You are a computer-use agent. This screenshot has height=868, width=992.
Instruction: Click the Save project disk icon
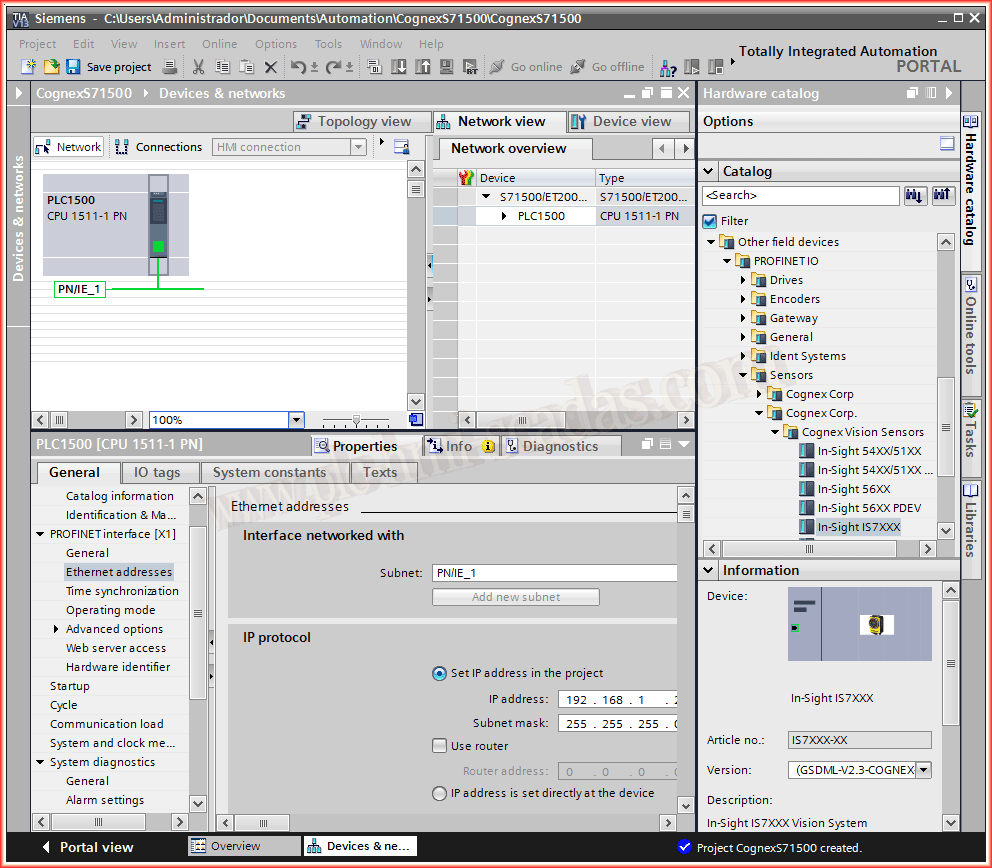coord(73,67)
